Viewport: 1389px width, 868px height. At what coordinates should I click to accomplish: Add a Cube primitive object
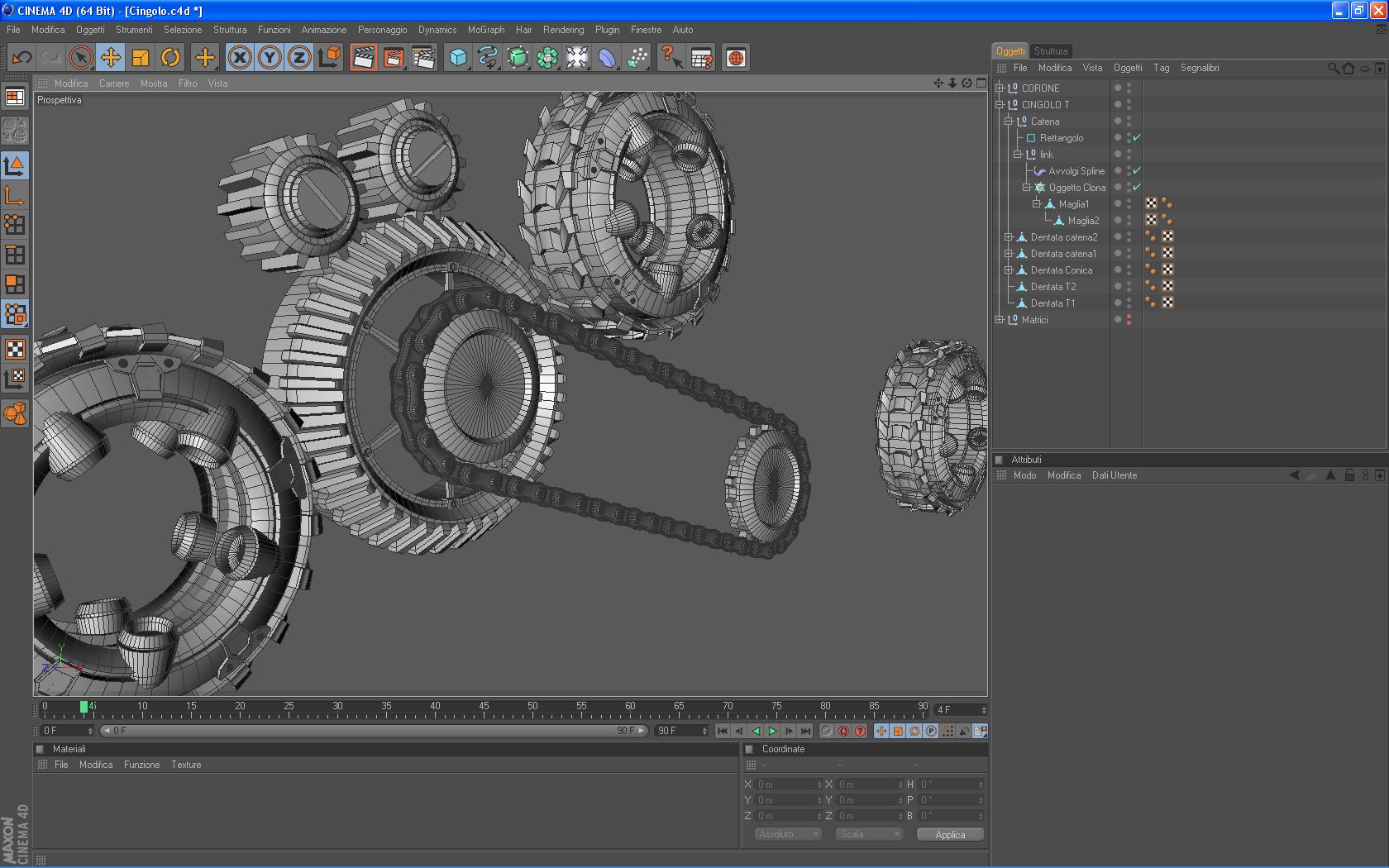(458, 58)
